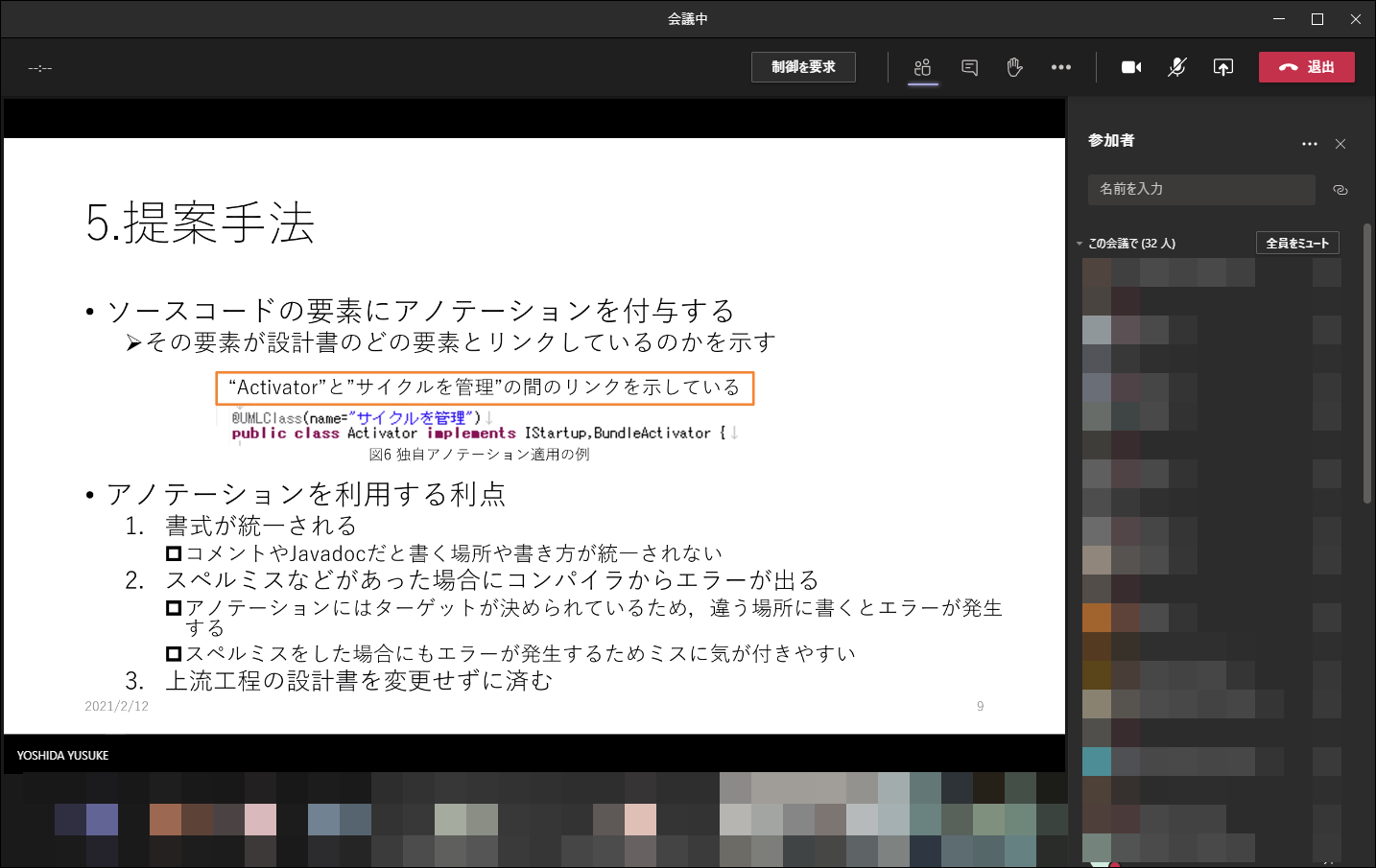Close the 参加者 panel
1376x868 pixels.
coord(1340,144)
